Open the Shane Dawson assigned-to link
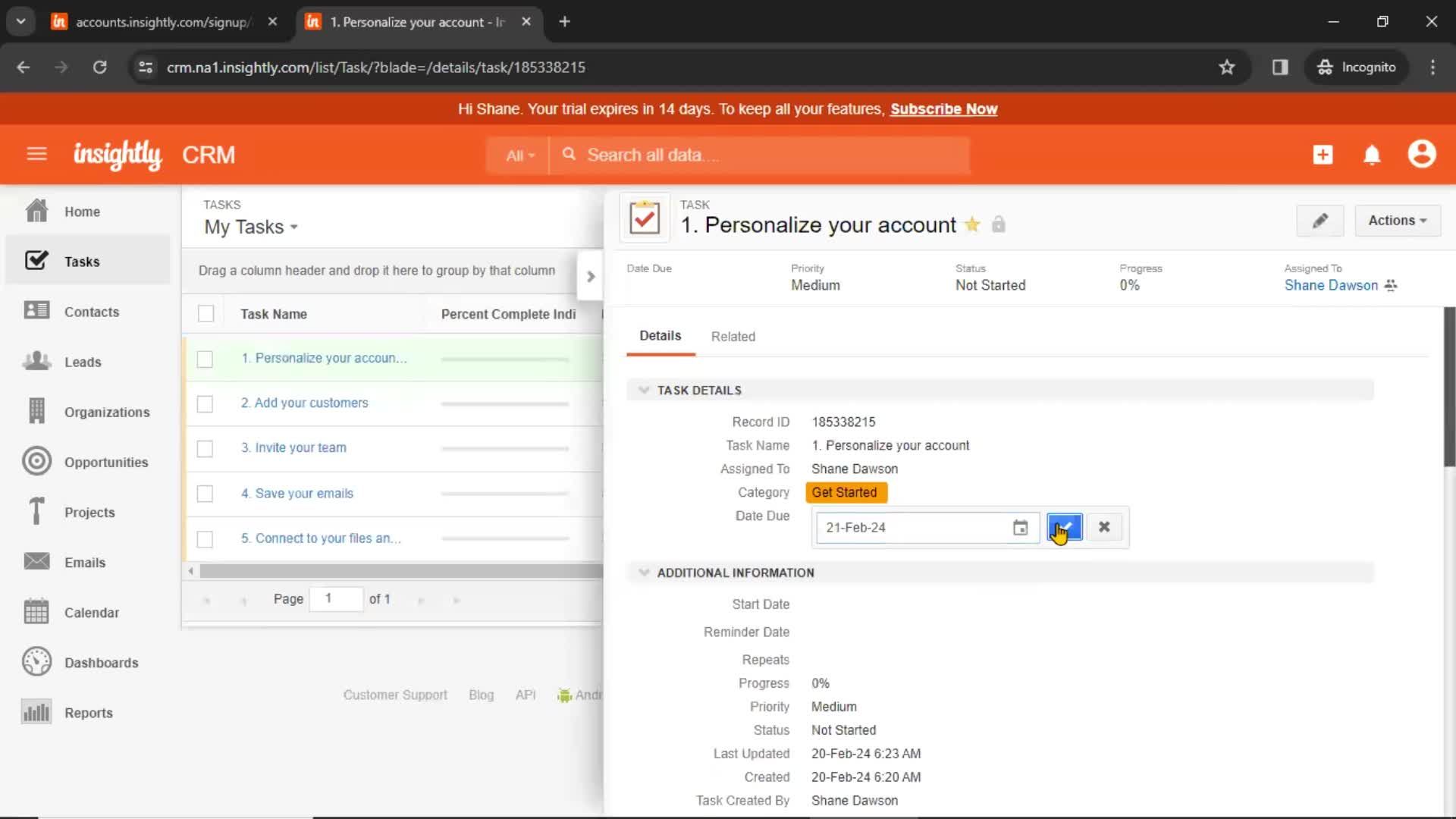1456x819 pixels. [x=1331, y=285]
